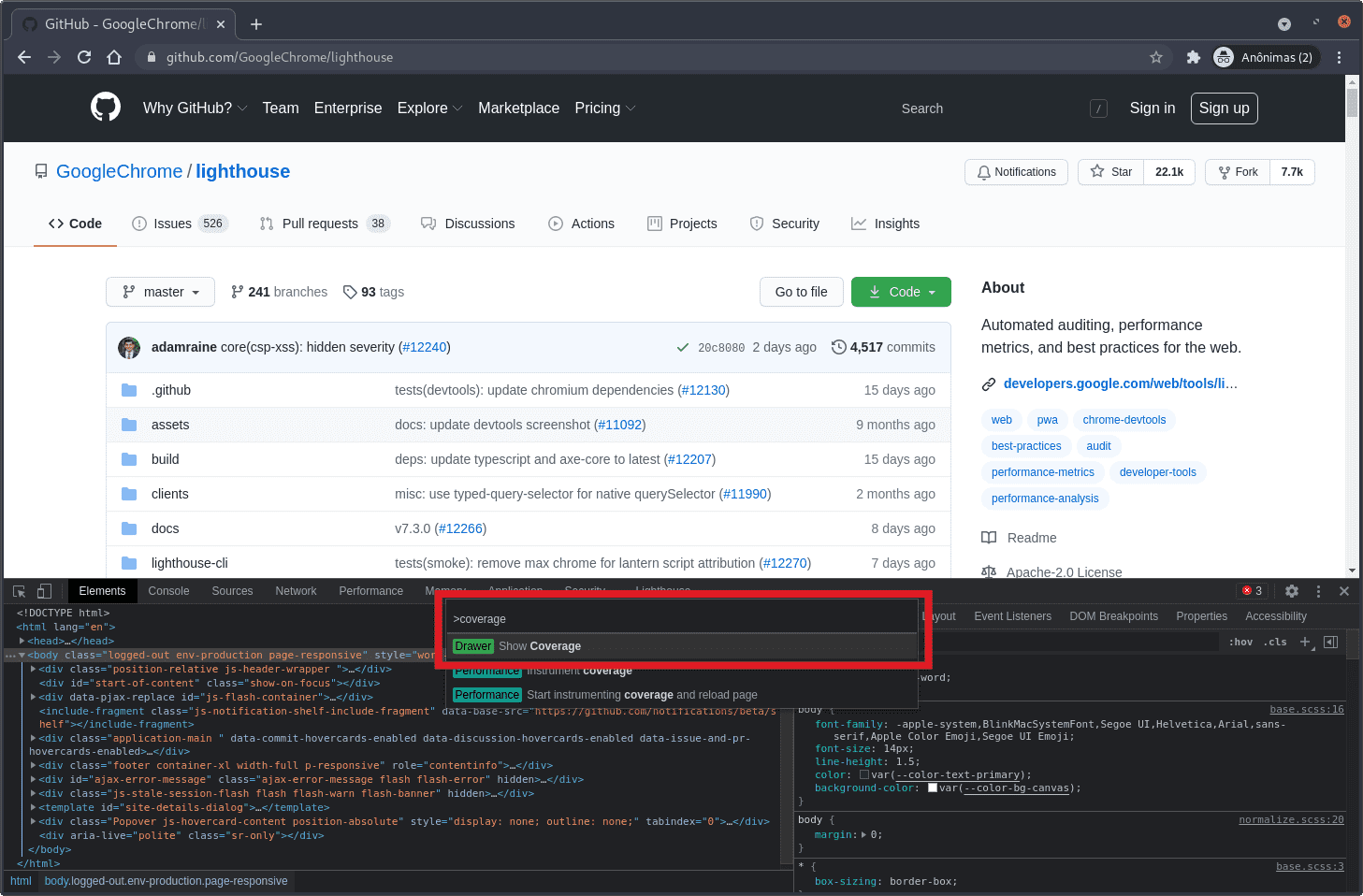Click Go to file button
The image size is (1363, 896).
pyautogui.click(x=801, y=292)
